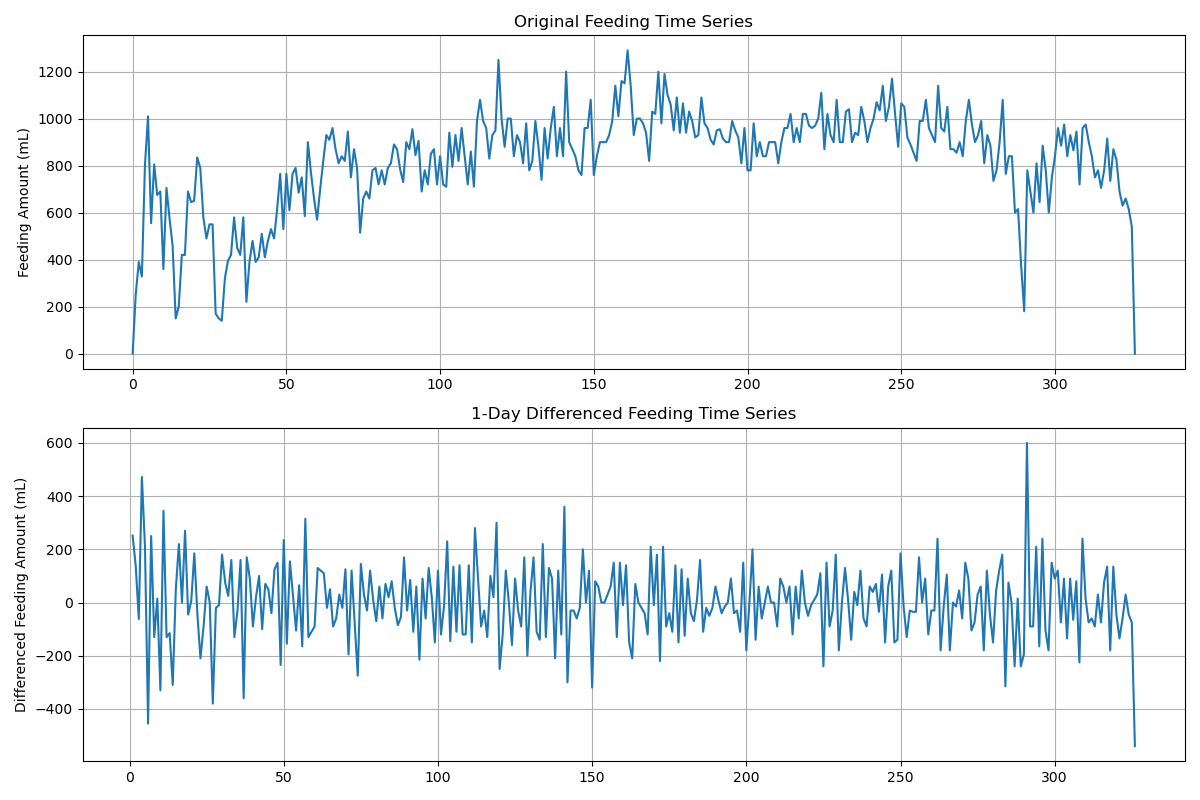Image resolution: width=1200 pixels, height=800 pixels.
Task: Click the "1-Day Differenced Feeding Time Series" title
Action: point(633,414)
